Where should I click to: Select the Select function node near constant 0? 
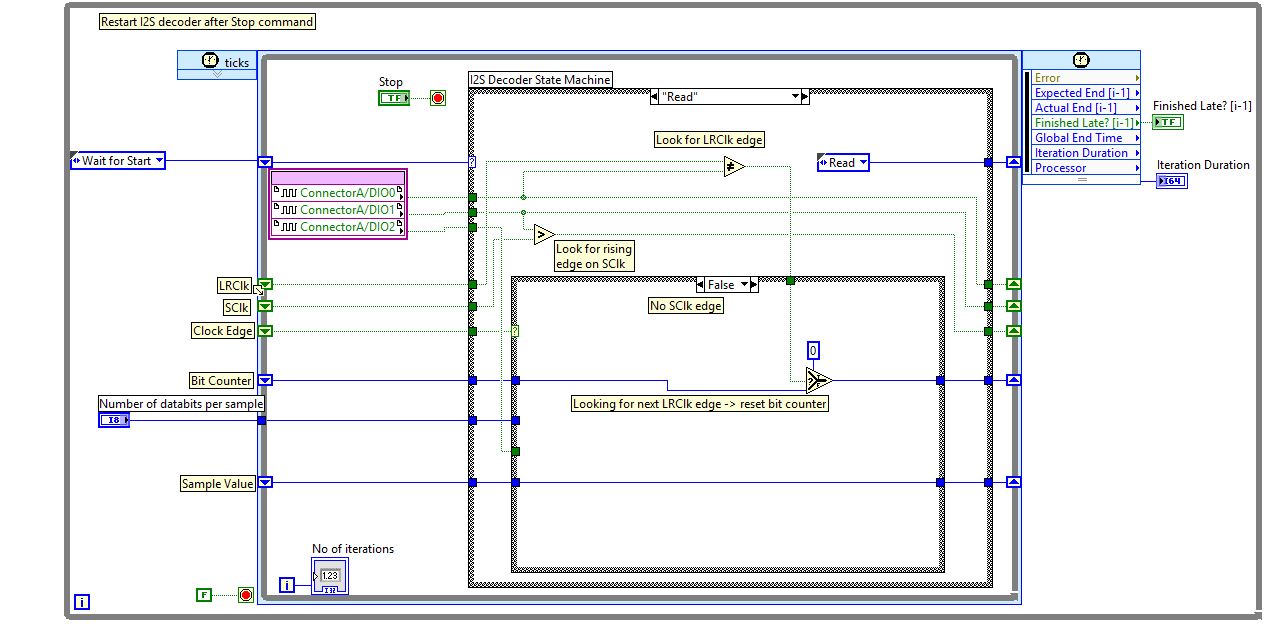point(818,380)
